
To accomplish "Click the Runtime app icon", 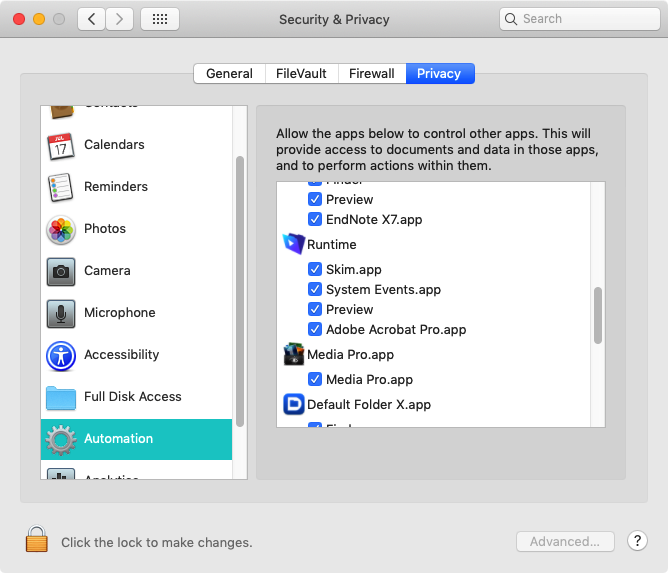I will 294,244.
